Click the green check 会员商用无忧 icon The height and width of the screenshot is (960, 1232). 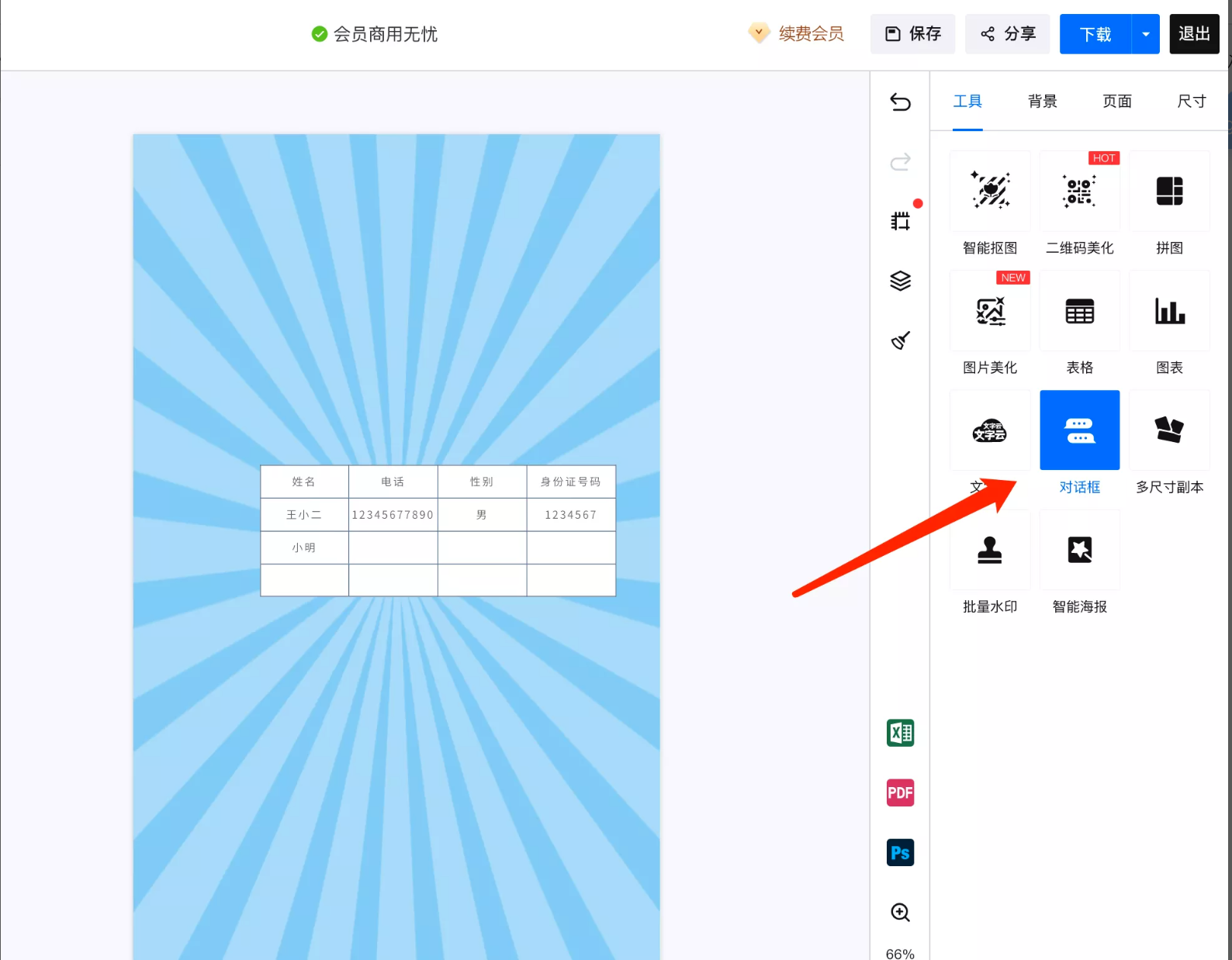click(x=319, y=34)
